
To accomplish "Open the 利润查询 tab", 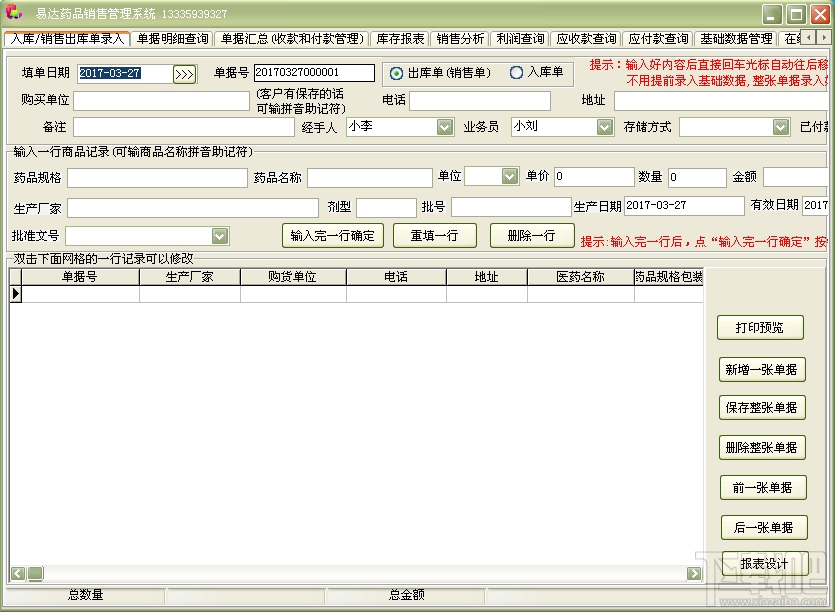I will (520, 39).
